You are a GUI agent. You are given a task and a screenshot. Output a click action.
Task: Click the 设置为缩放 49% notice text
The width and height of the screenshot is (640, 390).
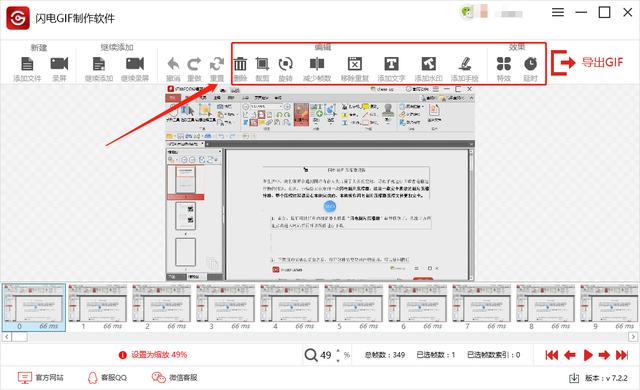(159, 355)
